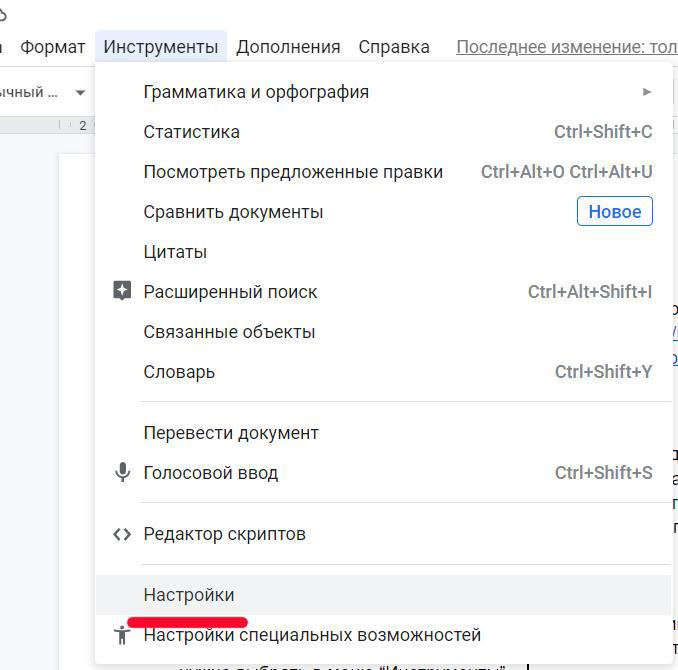The image size is (678, 670).
Task: Open the Формат menu
Action: coord(52,47)
